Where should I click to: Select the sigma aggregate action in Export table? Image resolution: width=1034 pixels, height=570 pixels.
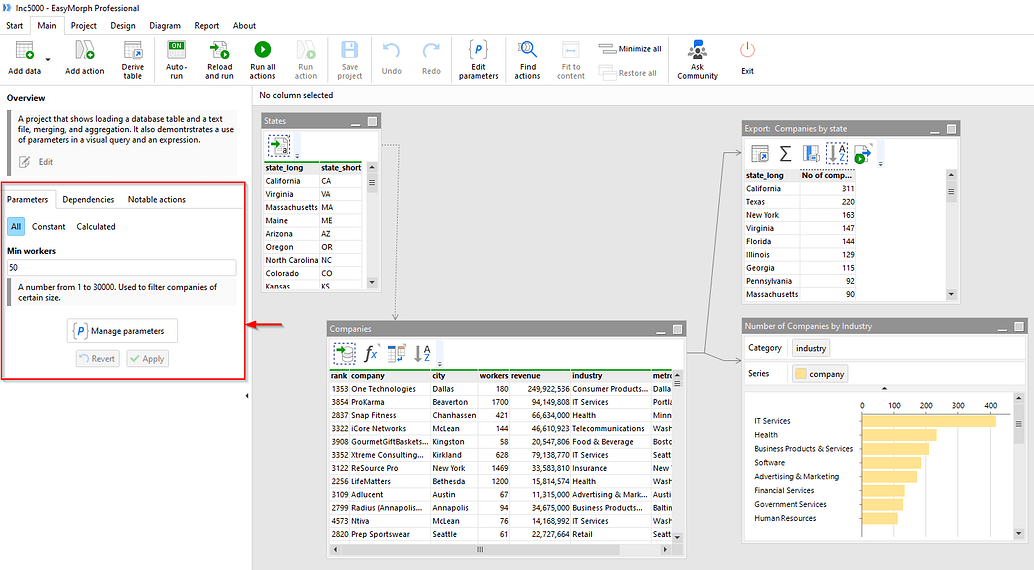click(785, 153)
